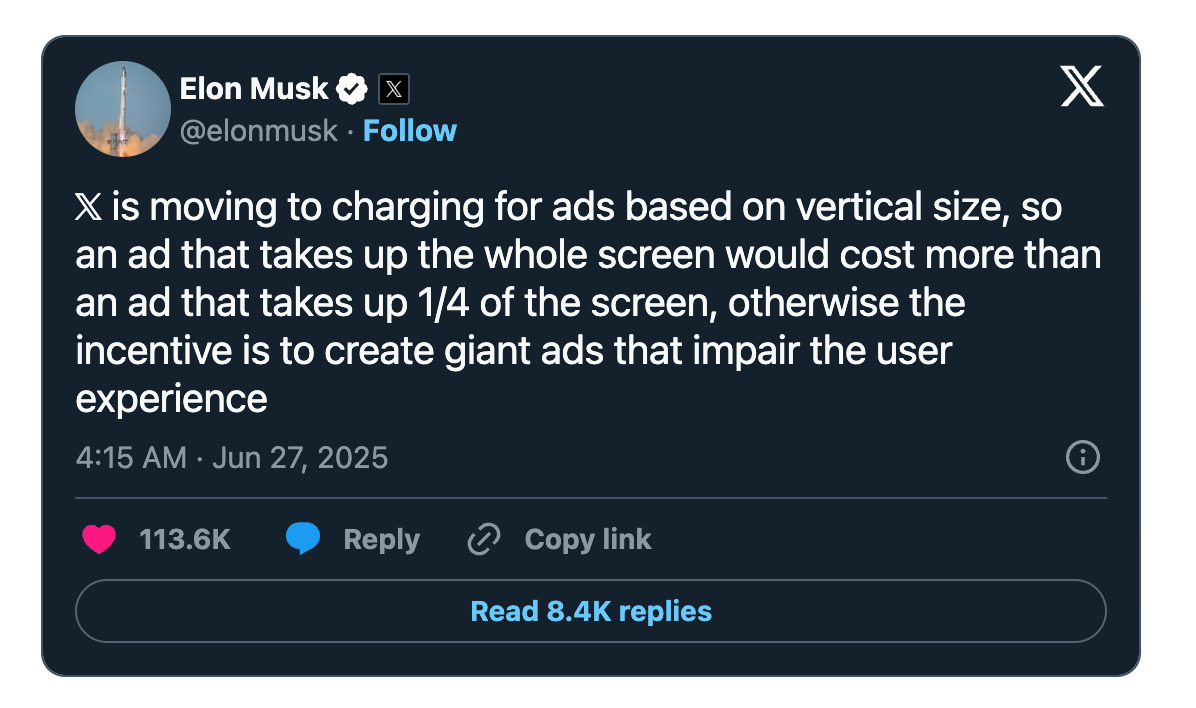1196x708 pixels.
Task: Open the rocket profile picture avatar
Action: tap(123, 109)
